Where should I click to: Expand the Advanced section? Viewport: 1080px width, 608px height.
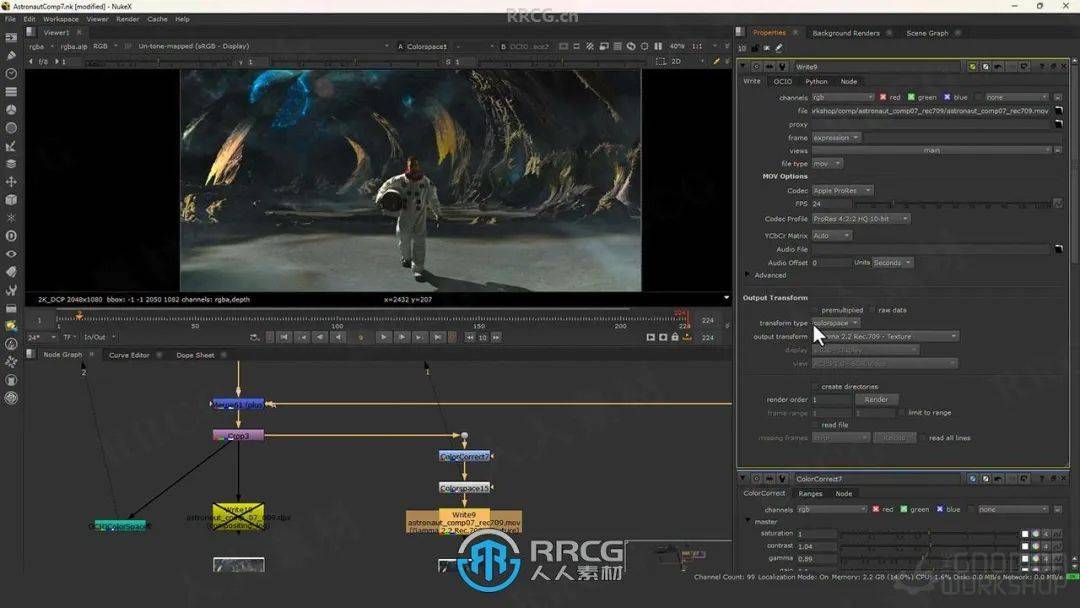click(x=747, y=275)
